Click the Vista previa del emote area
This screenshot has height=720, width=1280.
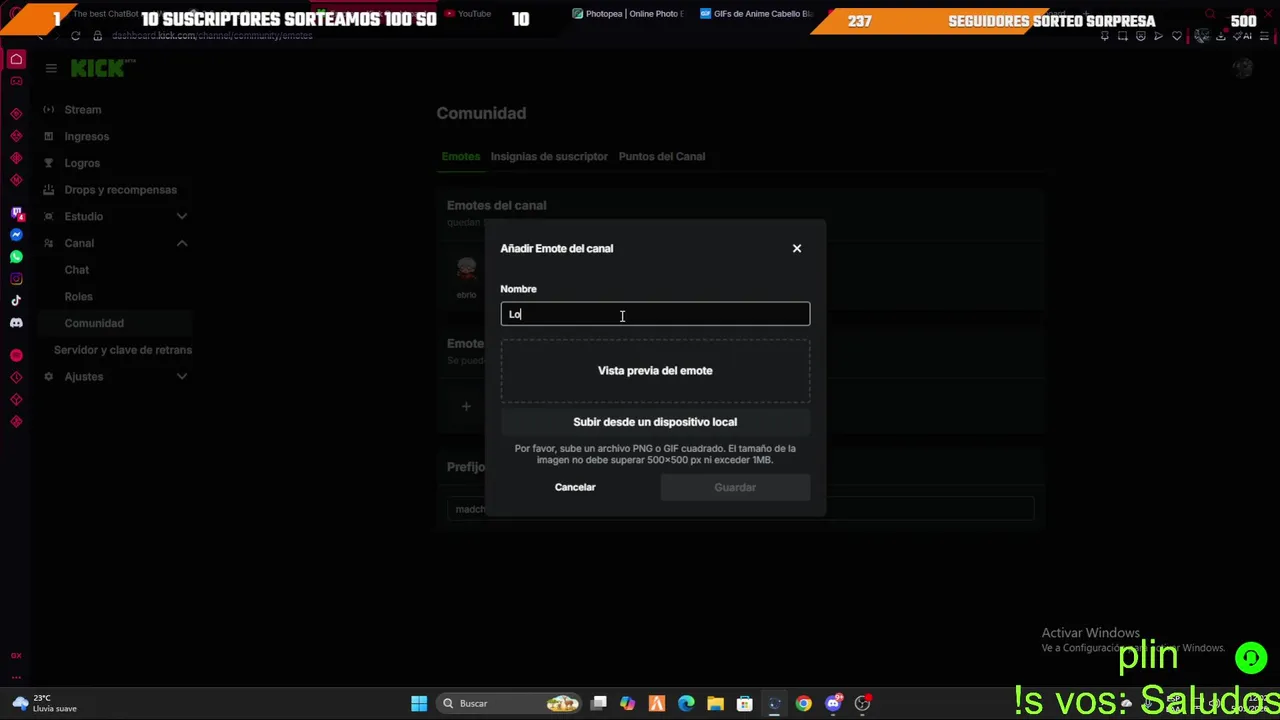(x=655, y=370)
